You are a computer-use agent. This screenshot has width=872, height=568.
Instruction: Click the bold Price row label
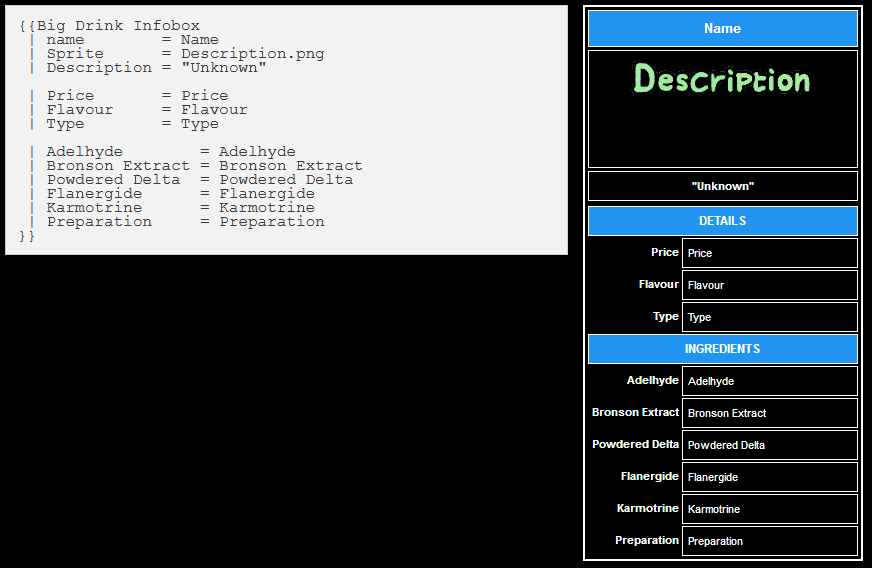(664, 253)
